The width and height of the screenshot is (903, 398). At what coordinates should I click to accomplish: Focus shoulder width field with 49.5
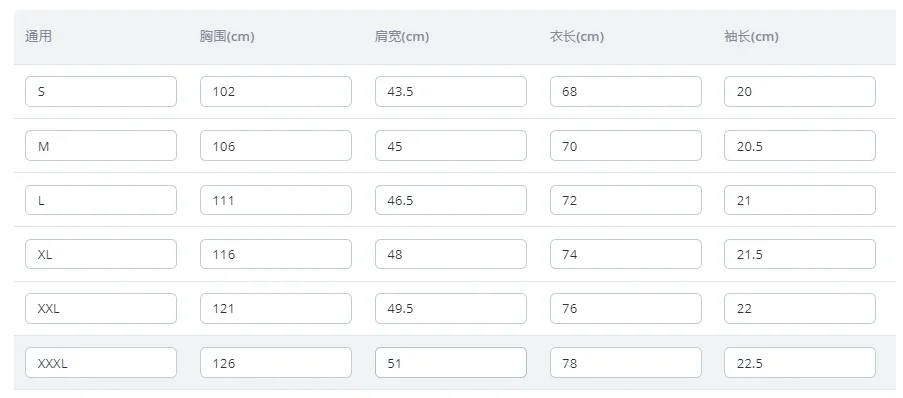(451, 308)
